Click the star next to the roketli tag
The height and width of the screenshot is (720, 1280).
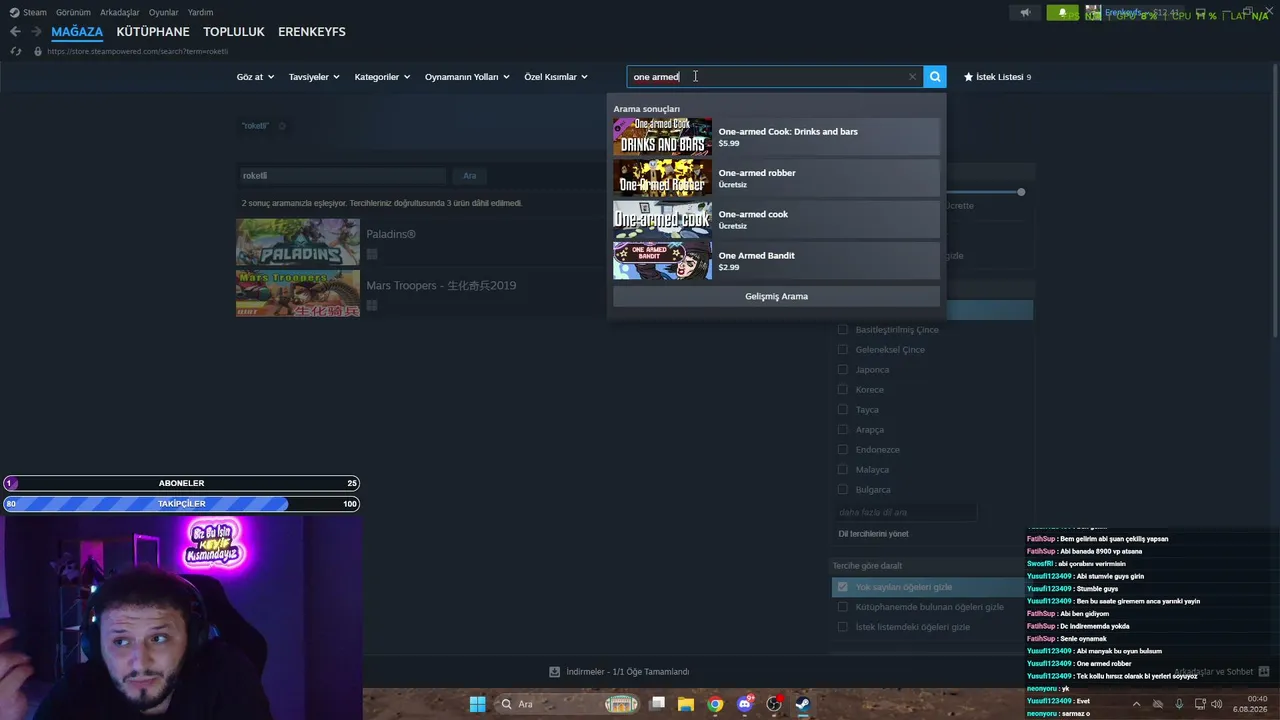click(x=282, y=126)
